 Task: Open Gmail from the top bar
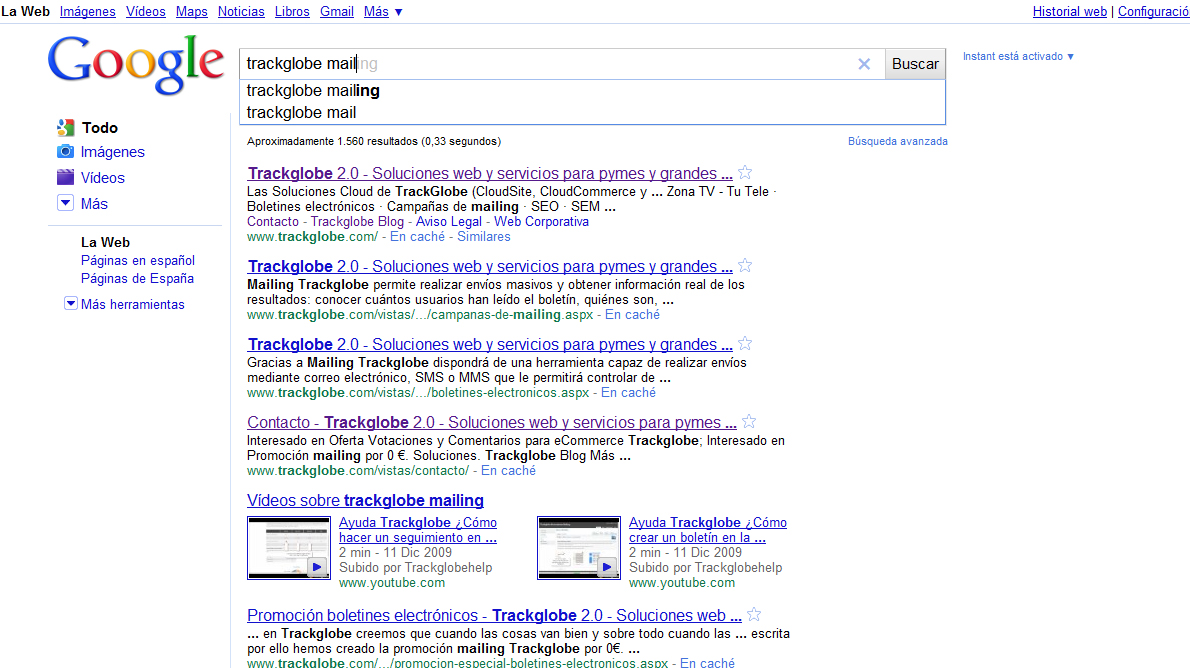337,11
